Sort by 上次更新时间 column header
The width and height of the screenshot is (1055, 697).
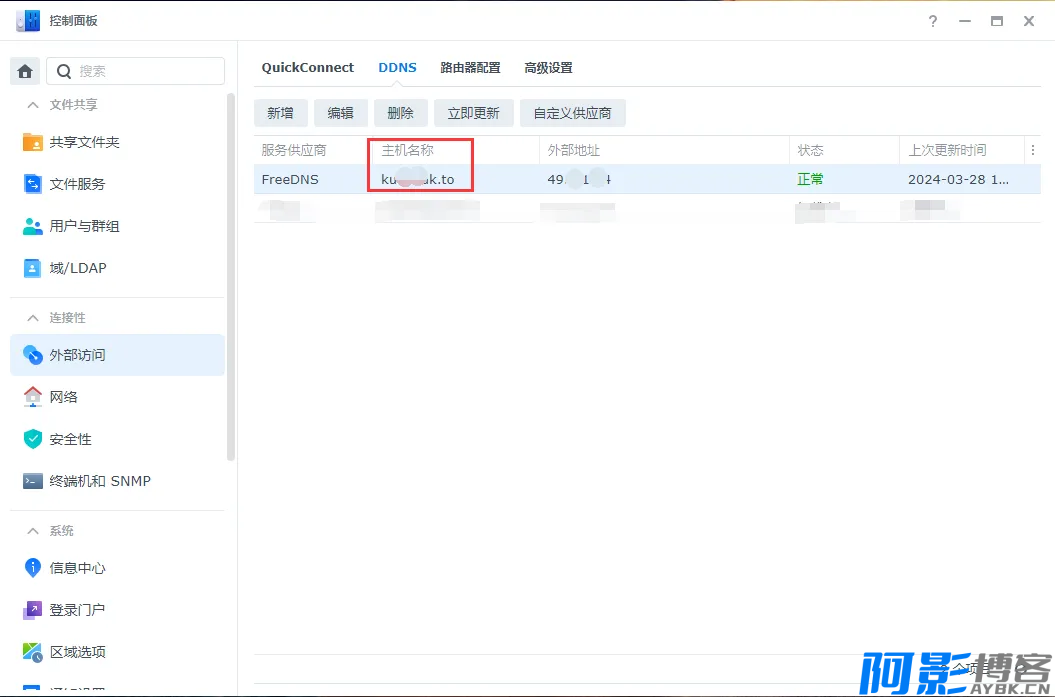point(962,150)
